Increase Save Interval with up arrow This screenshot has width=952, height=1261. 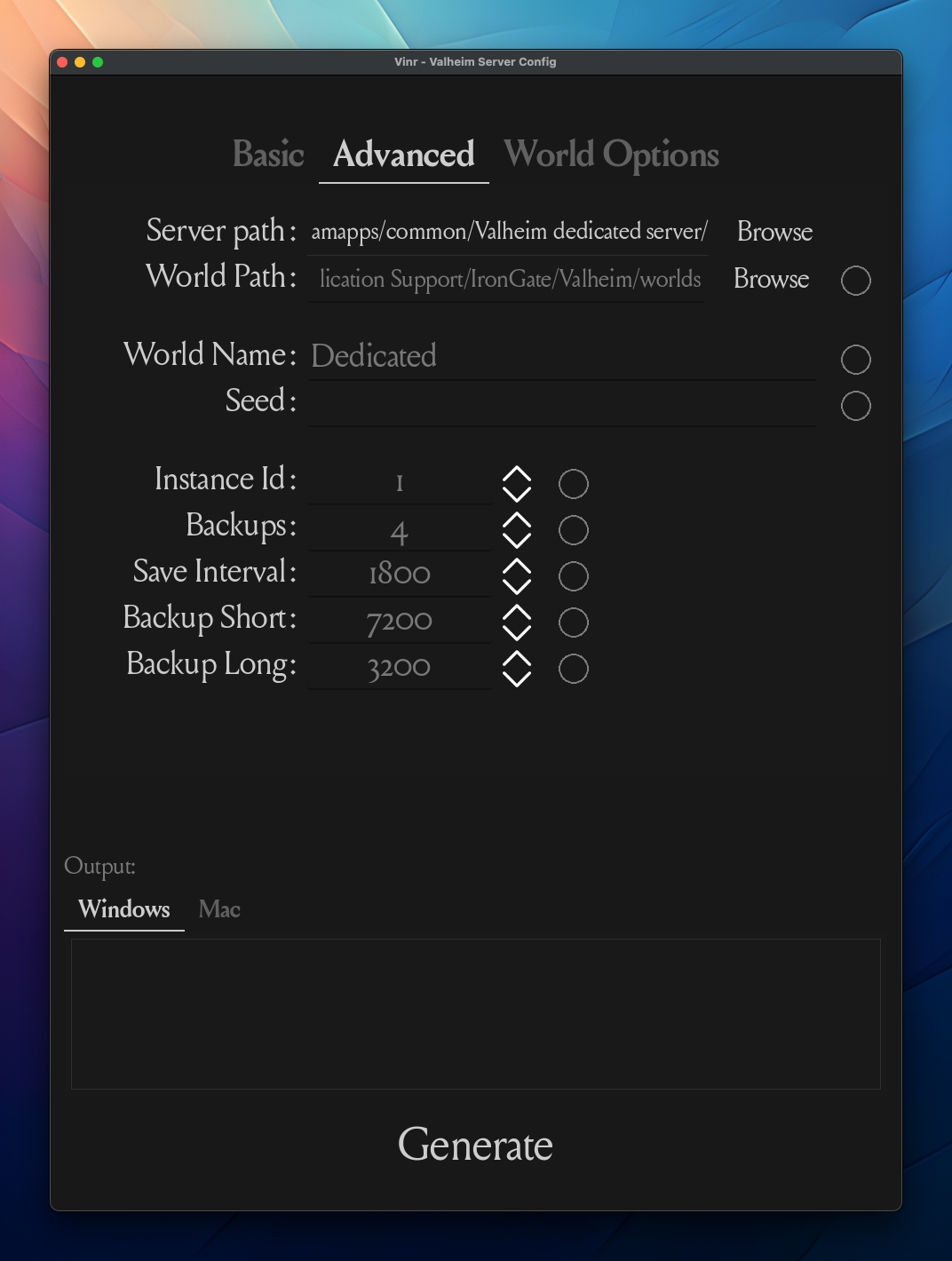pos(517,567)
